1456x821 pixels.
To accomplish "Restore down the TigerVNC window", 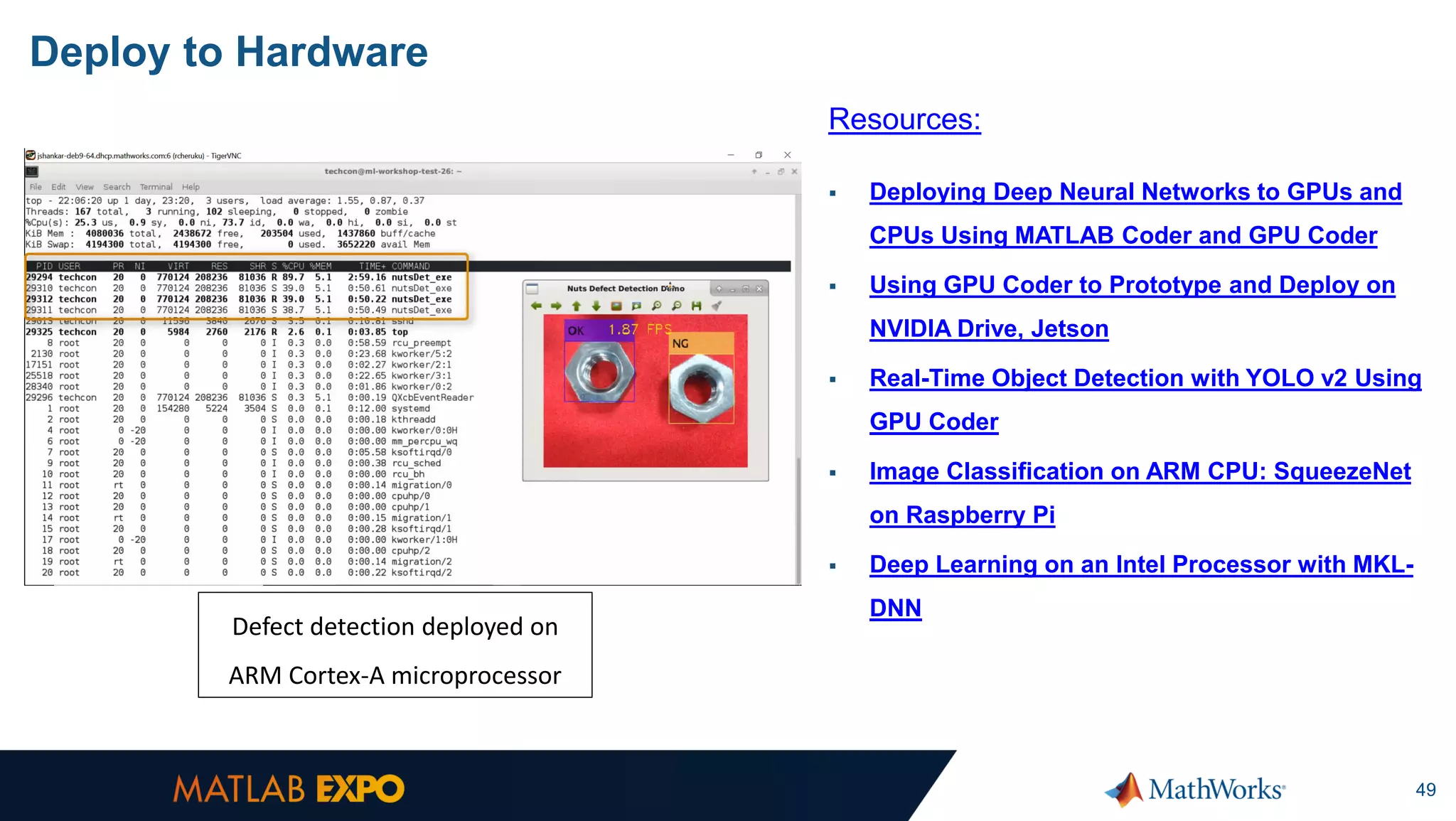I will pyautogui.click(x=759, y=155).
